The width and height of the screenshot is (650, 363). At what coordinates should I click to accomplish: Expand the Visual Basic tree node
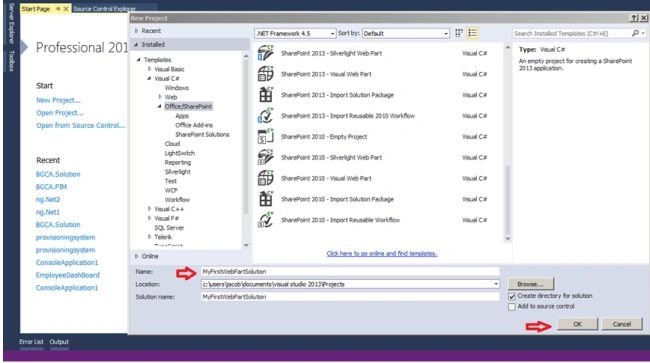click(x=149, y=69)
